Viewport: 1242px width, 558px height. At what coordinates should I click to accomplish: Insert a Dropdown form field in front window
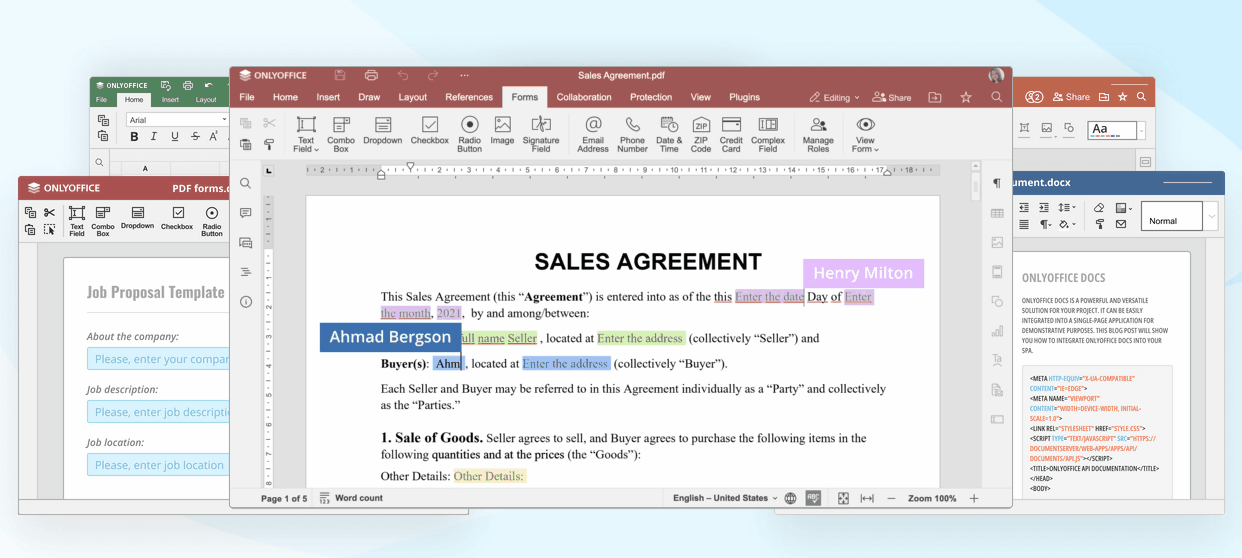tap(382, 131)
